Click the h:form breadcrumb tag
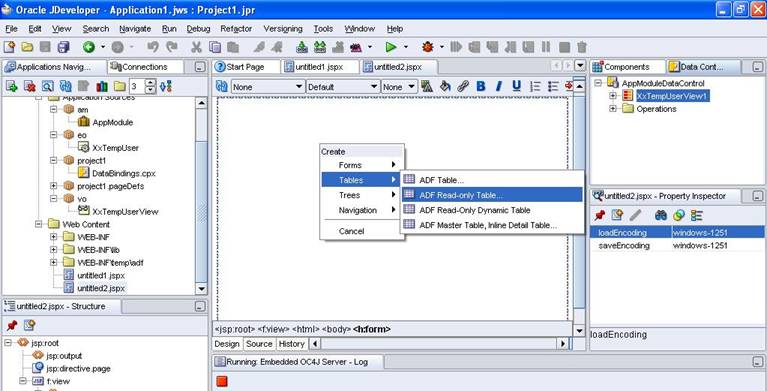This screenshot has height=391, width=767. [x=372, y=329]
